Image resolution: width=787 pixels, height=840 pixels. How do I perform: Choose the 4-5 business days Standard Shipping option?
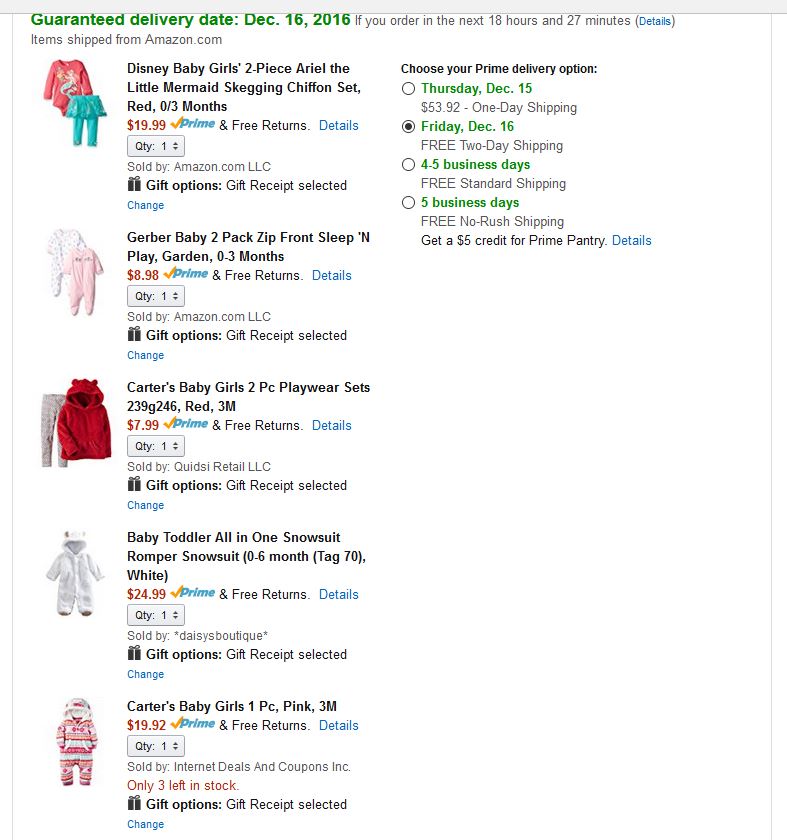[x=408, y=165]
